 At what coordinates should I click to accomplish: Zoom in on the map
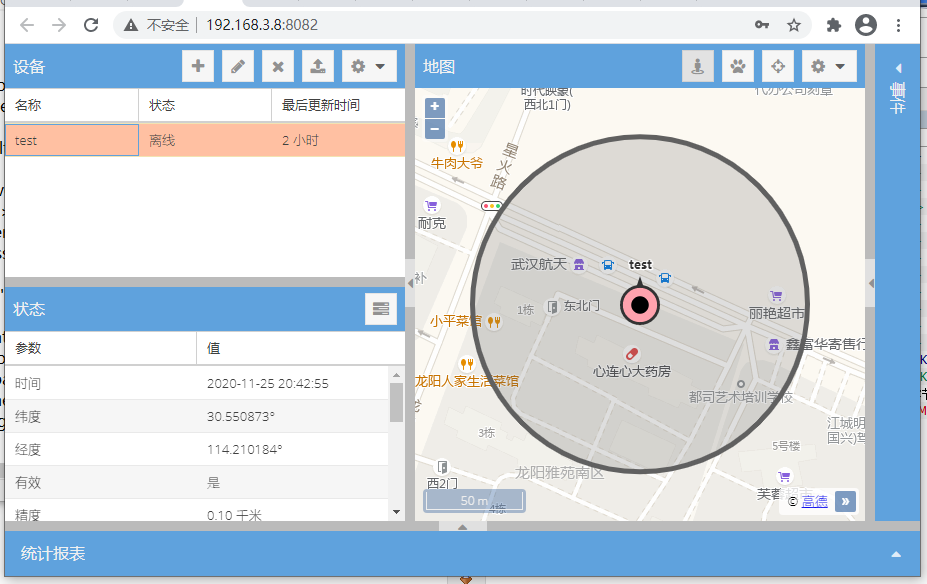coord(435,107)
